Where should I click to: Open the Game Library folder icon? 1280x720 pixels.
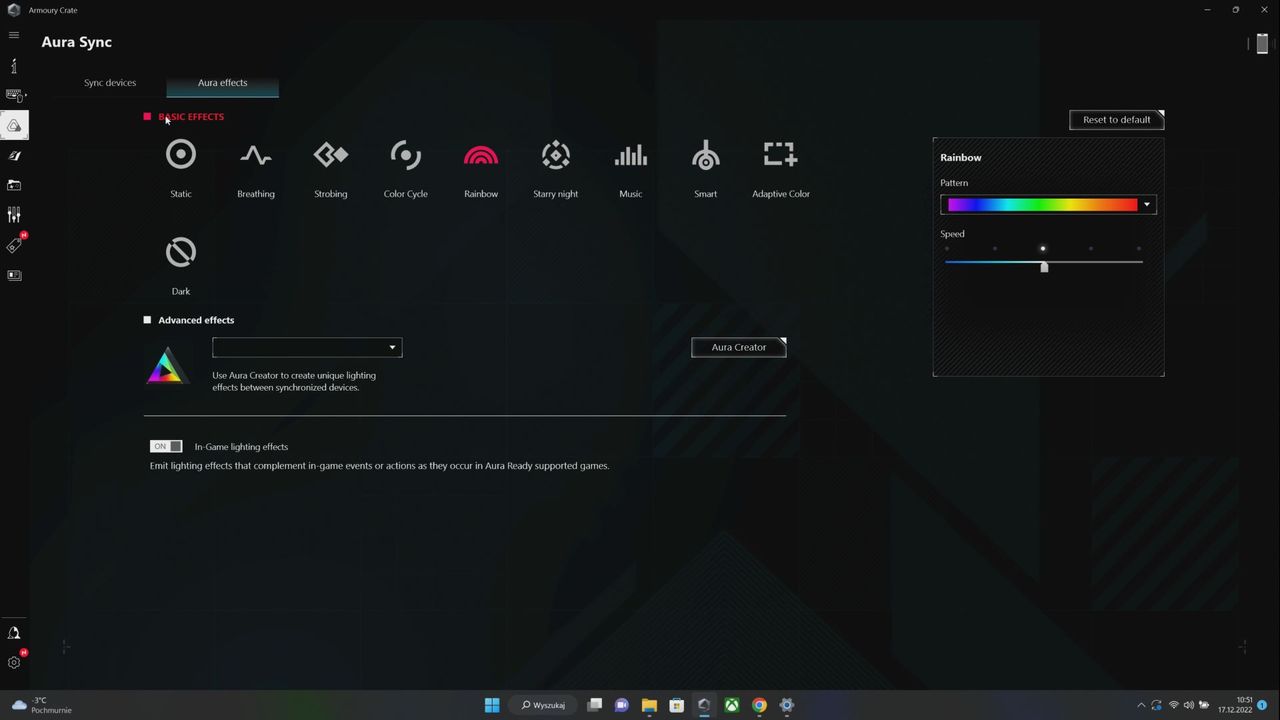(14, 185)
